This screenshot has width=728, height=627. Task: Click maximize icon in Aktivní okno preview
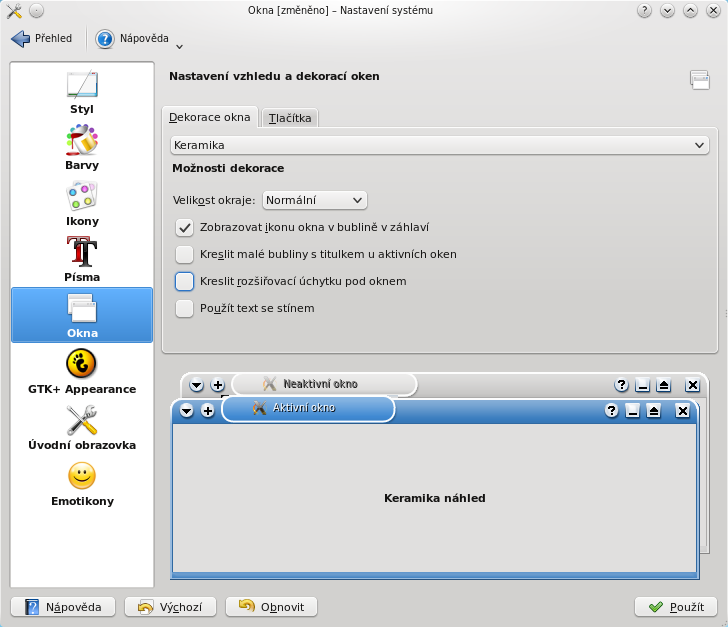654,411
